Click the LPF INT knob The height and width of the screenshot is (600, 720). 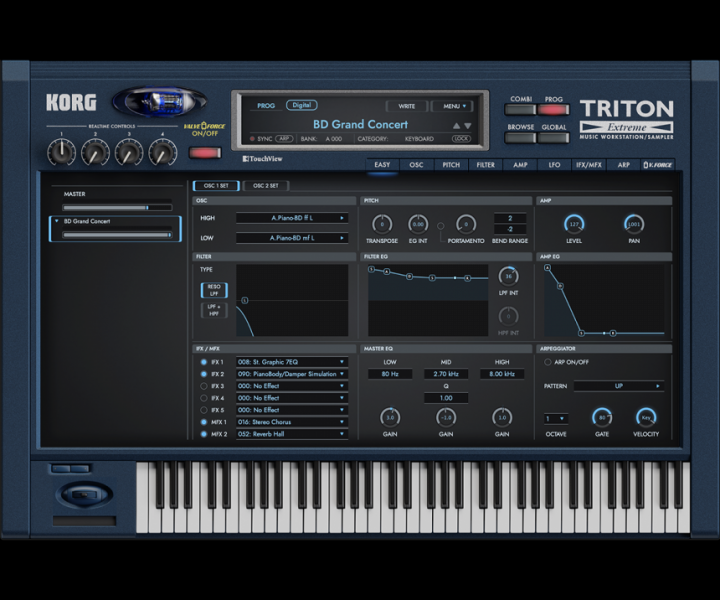point(508,276)
